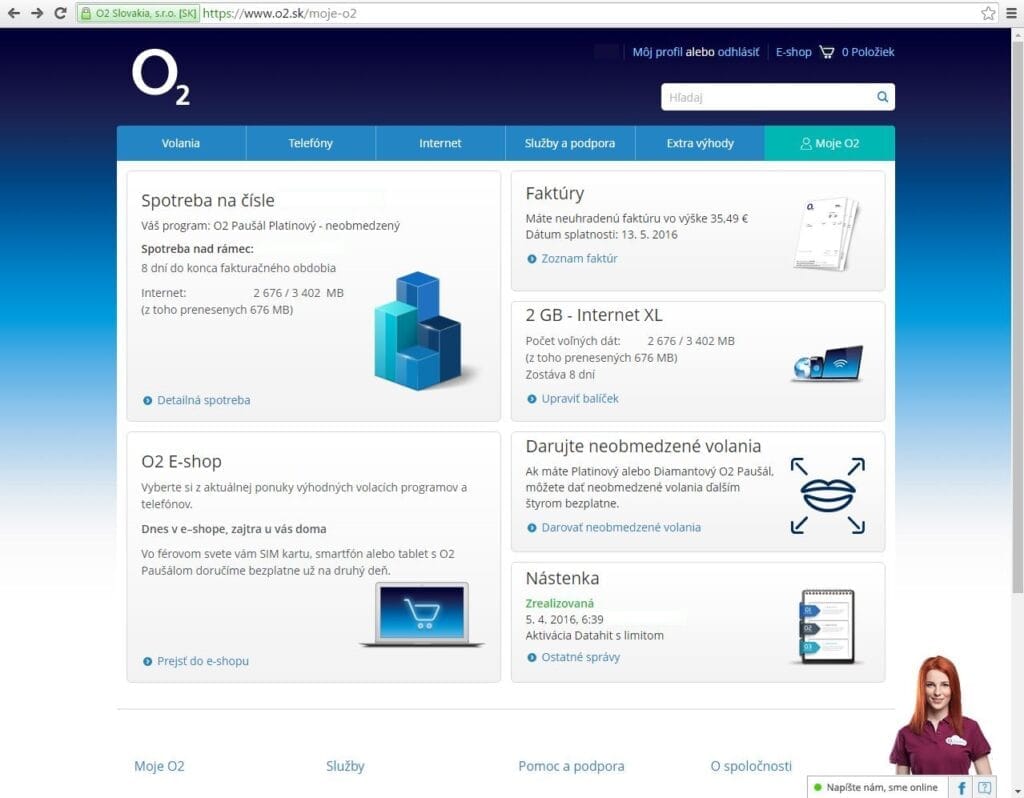Open the shopping cart icon
The image size is (1024, 798).
[826, 52]
